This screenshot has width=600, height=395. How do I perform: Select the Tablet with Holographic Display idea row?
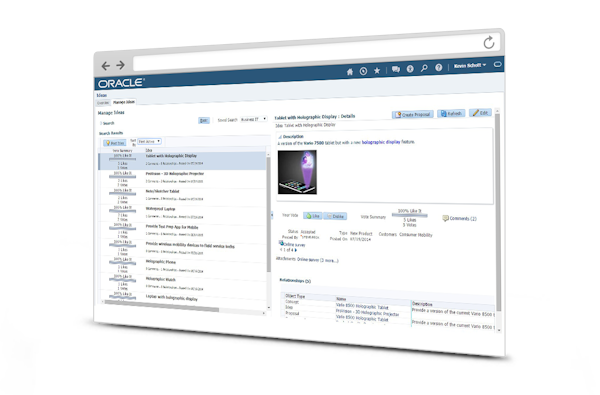[x=183, y=160]
